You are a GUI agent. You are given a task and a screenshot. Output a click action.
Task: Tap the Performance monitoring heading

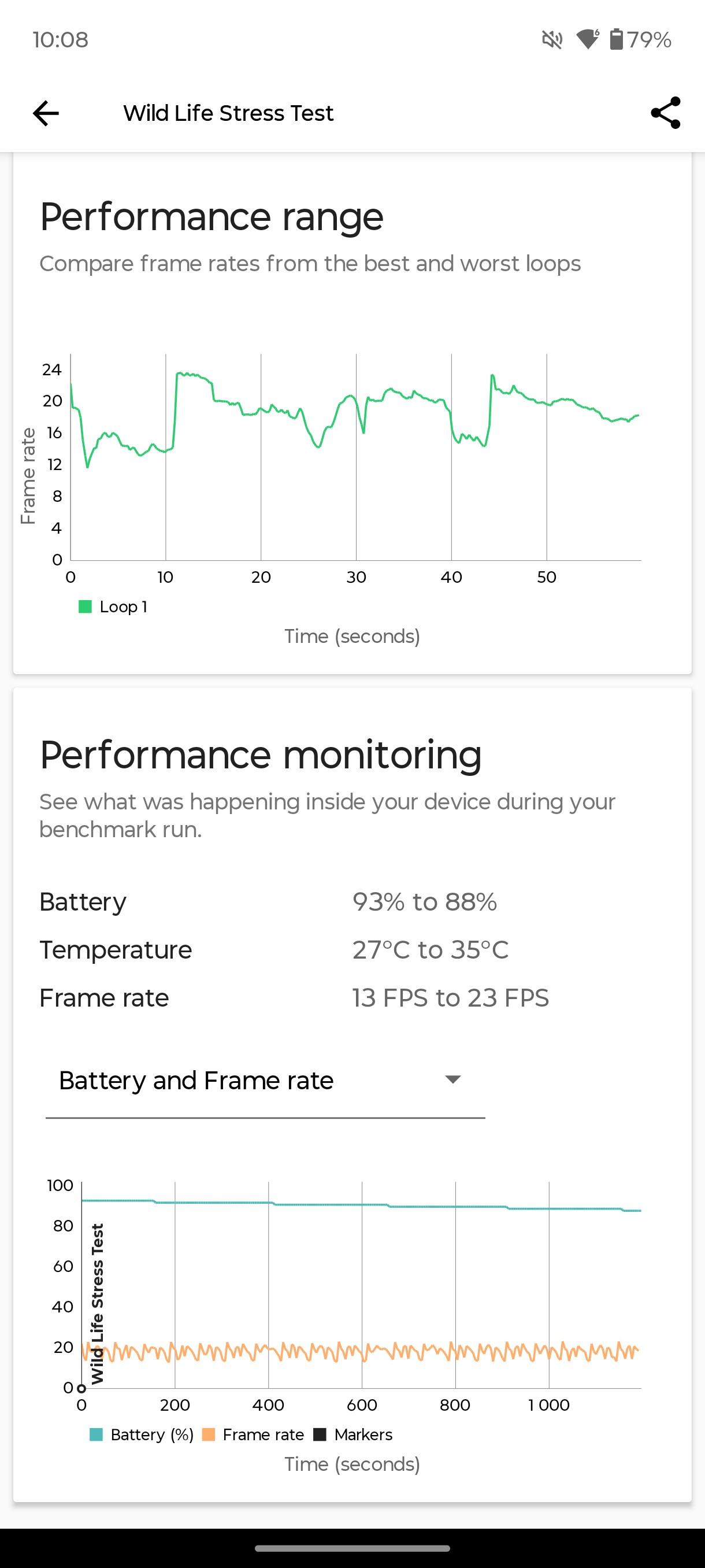tap(261, 755)
